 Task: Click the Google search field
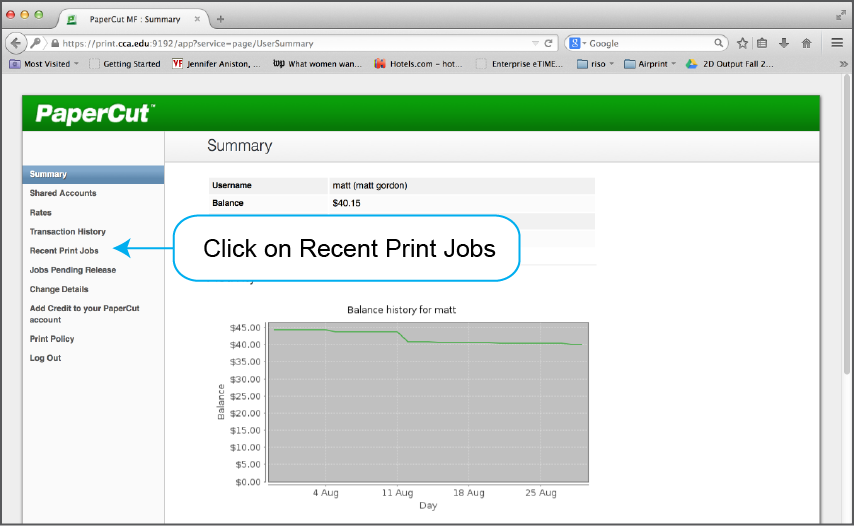click(x=650, y=43)
